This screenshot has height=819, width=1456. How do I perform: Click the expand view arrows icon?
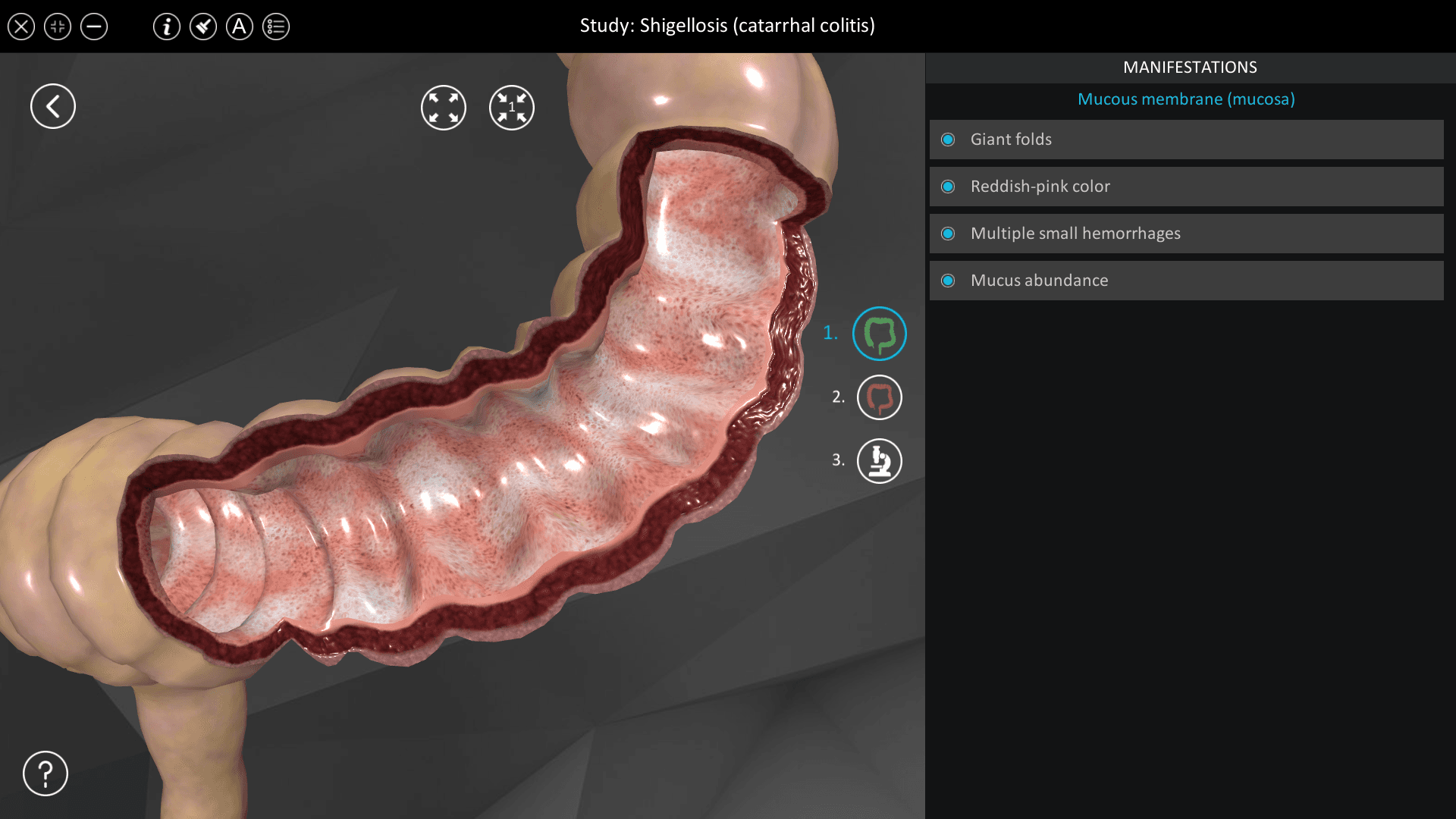(444, 108)
